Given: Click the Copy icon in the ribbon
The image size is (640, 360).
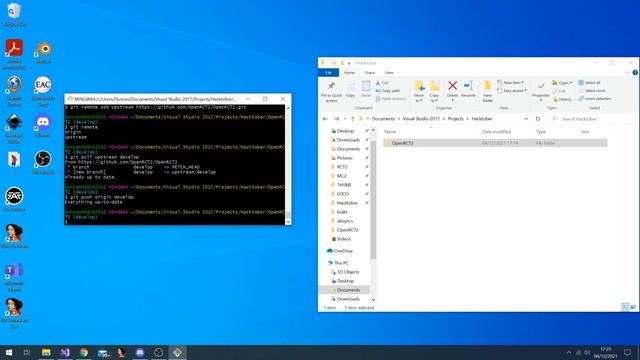Looking at the screenshot, I should point(350,86).
